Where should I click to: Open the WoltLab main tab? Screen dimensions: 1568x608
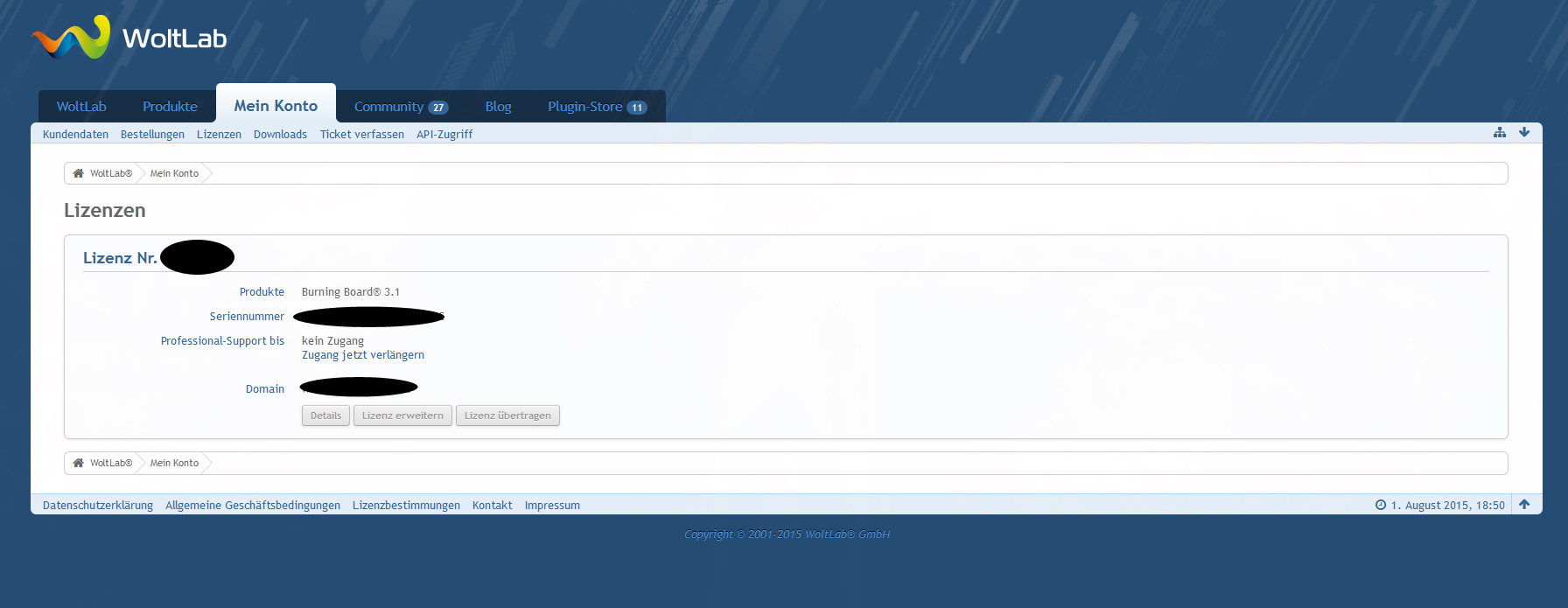(81, 107)
